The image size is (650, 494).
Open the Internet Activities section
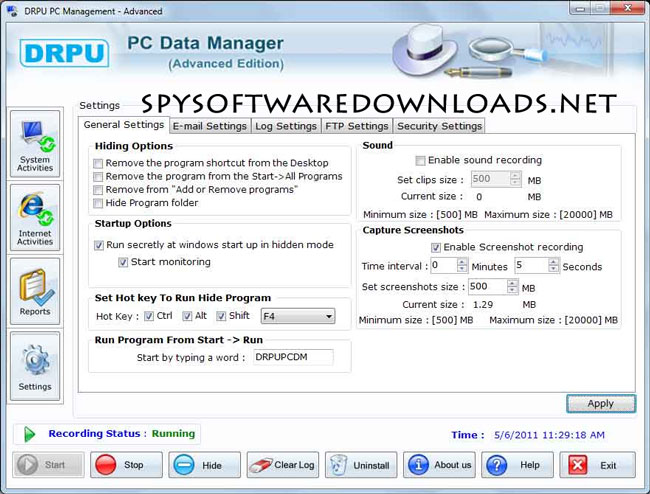pyautogui.click(x=35, y=218)
